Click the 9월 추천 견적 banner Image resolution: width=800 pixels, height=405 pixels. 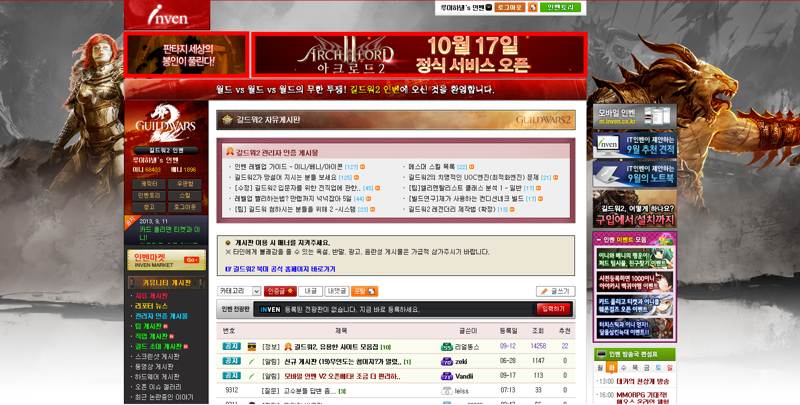click(x=635, y=145)
